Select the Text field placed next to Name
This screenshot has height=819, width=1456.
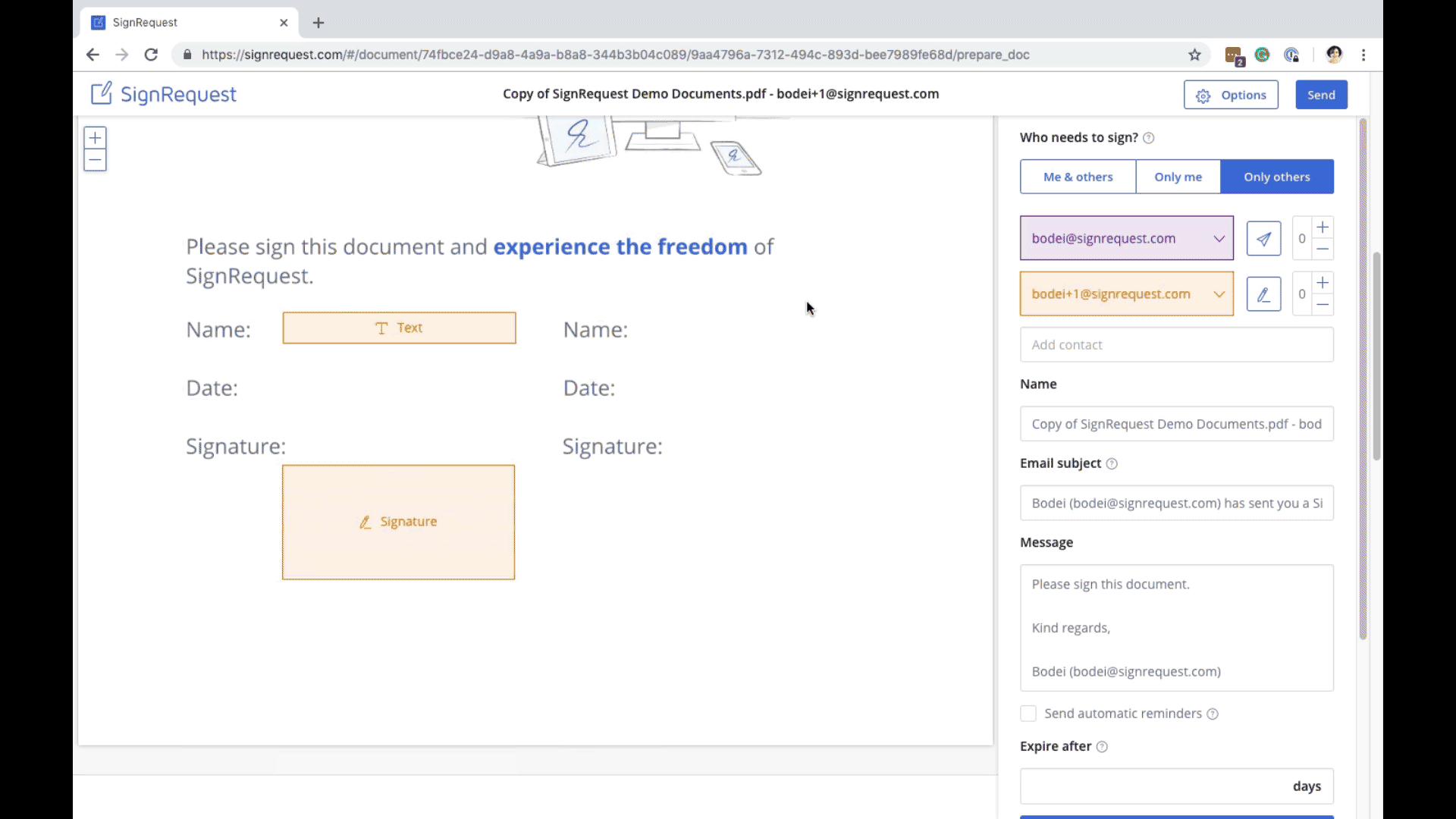point(399,328)
